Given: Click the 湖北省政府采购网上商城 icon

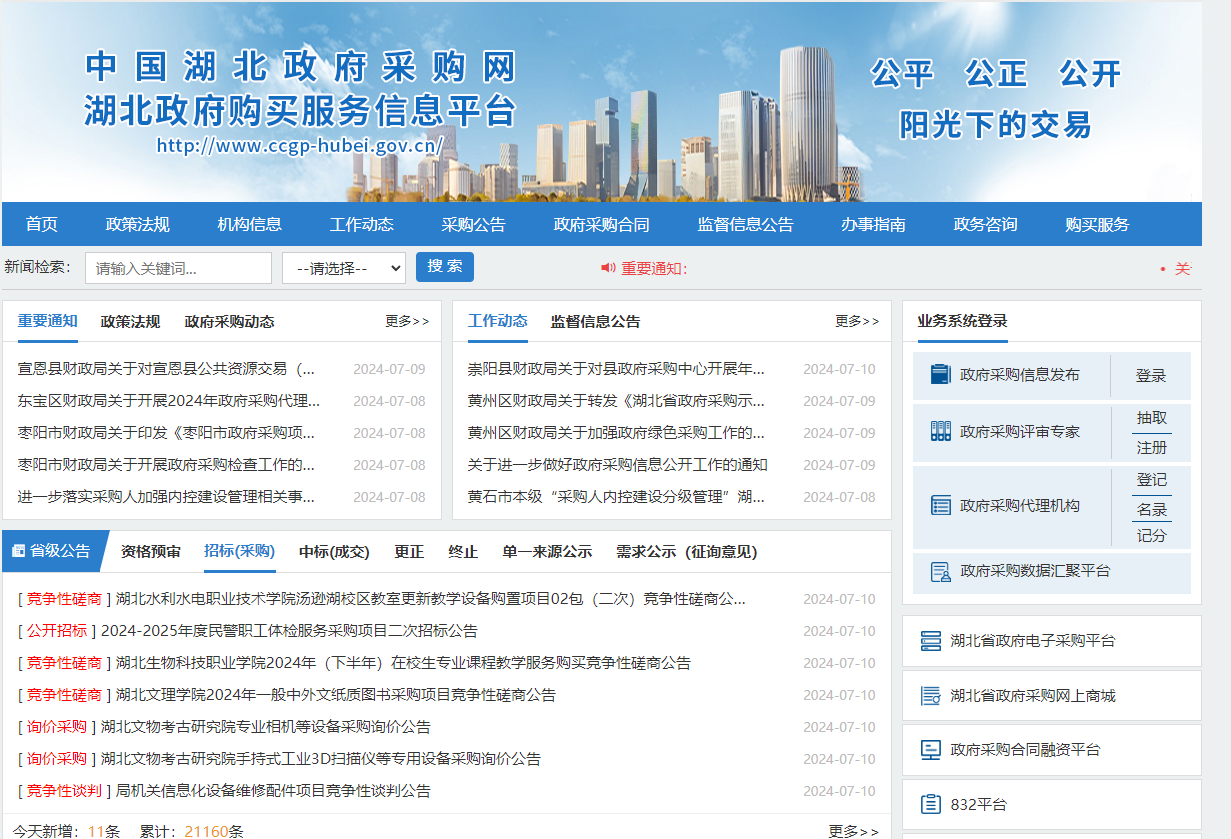Looking at the screenshot, I should (930, 696).
